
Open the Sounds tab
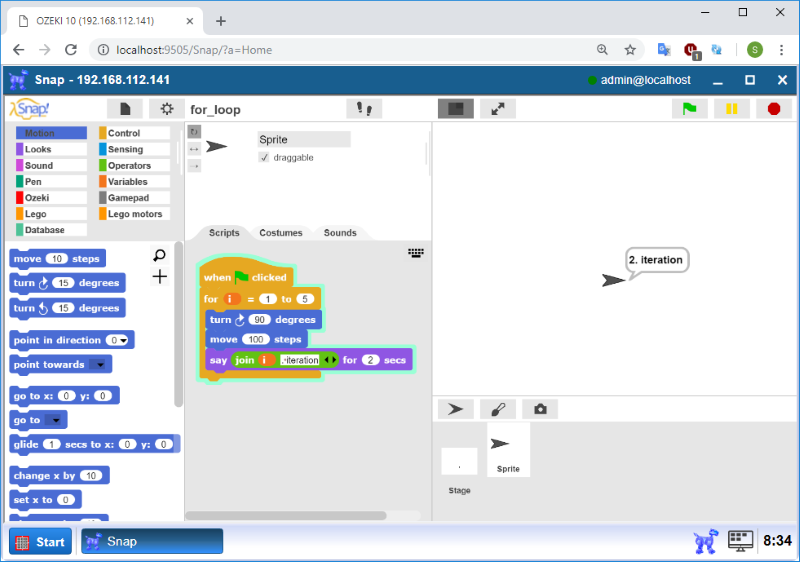pyautogui.click(x=340, y=233)
